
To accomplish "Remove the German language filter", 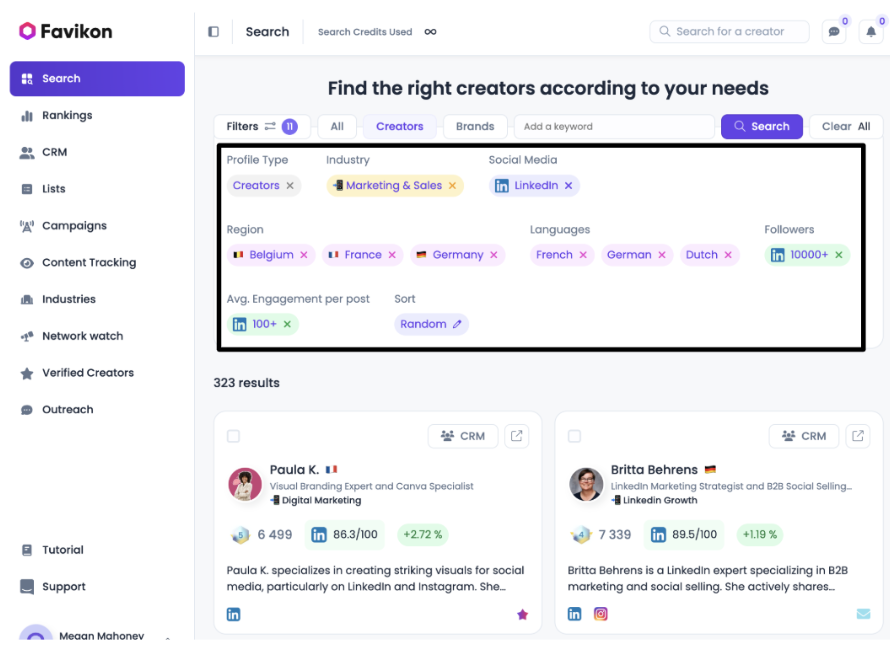I will (x=662, y=255).
